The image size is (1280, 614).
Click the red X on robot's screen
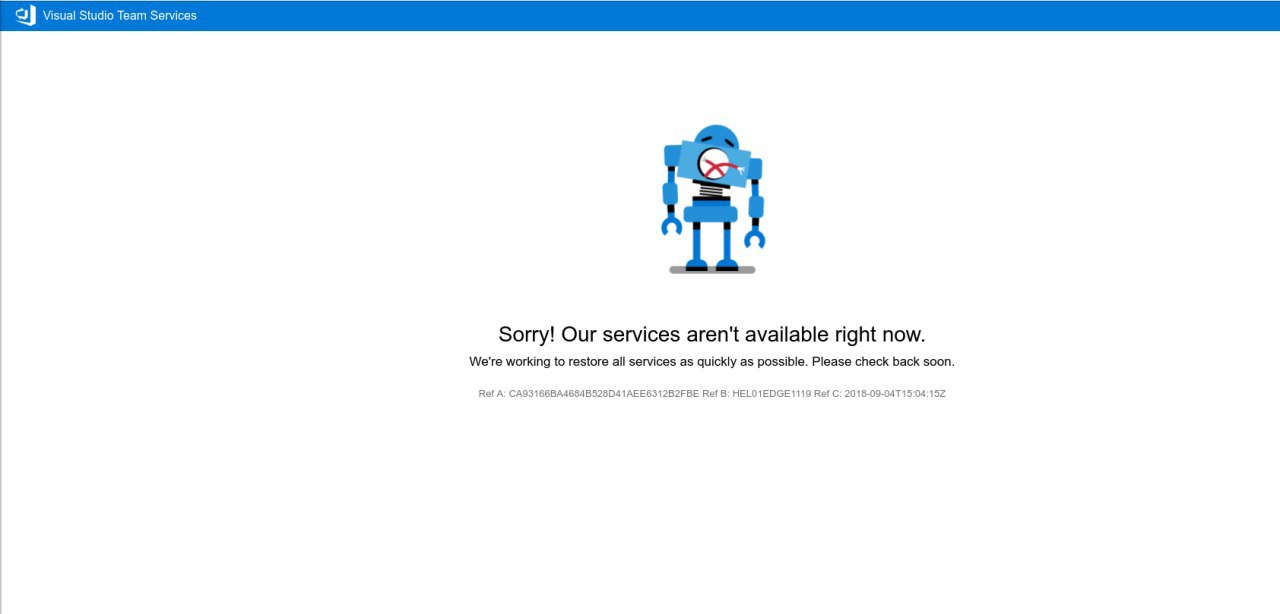713,167
